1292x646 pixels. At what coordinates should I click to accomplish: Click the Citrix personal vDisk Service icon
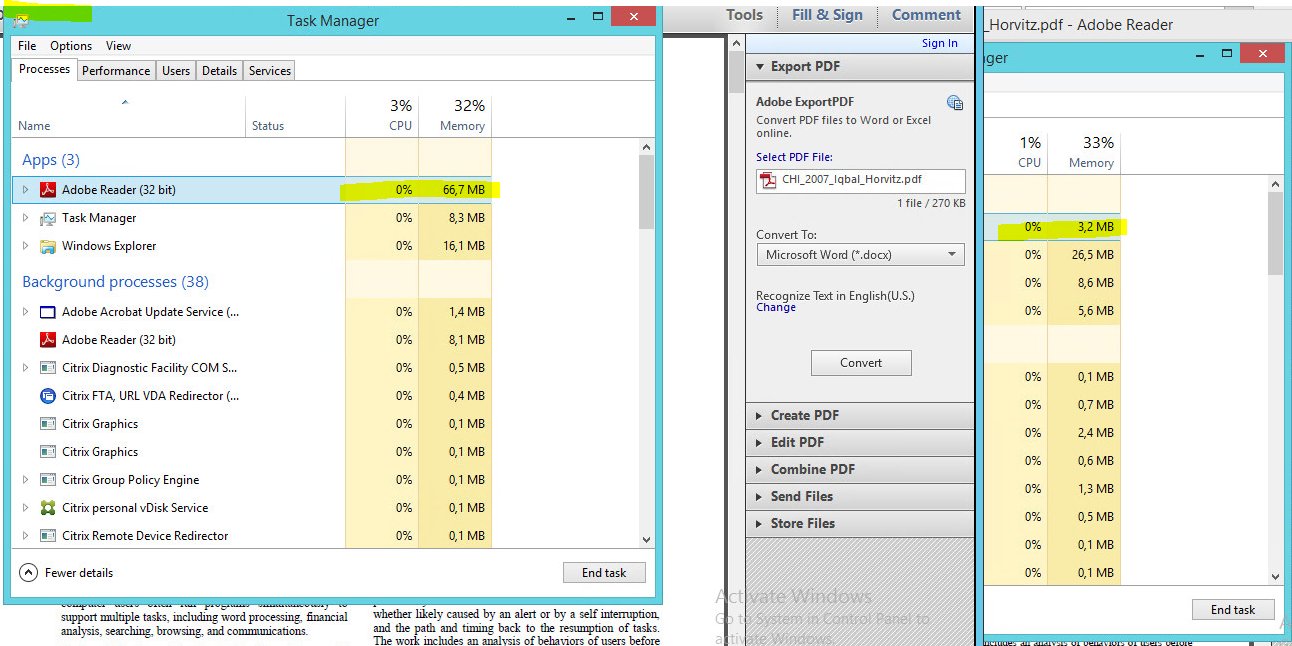[47, 508]
